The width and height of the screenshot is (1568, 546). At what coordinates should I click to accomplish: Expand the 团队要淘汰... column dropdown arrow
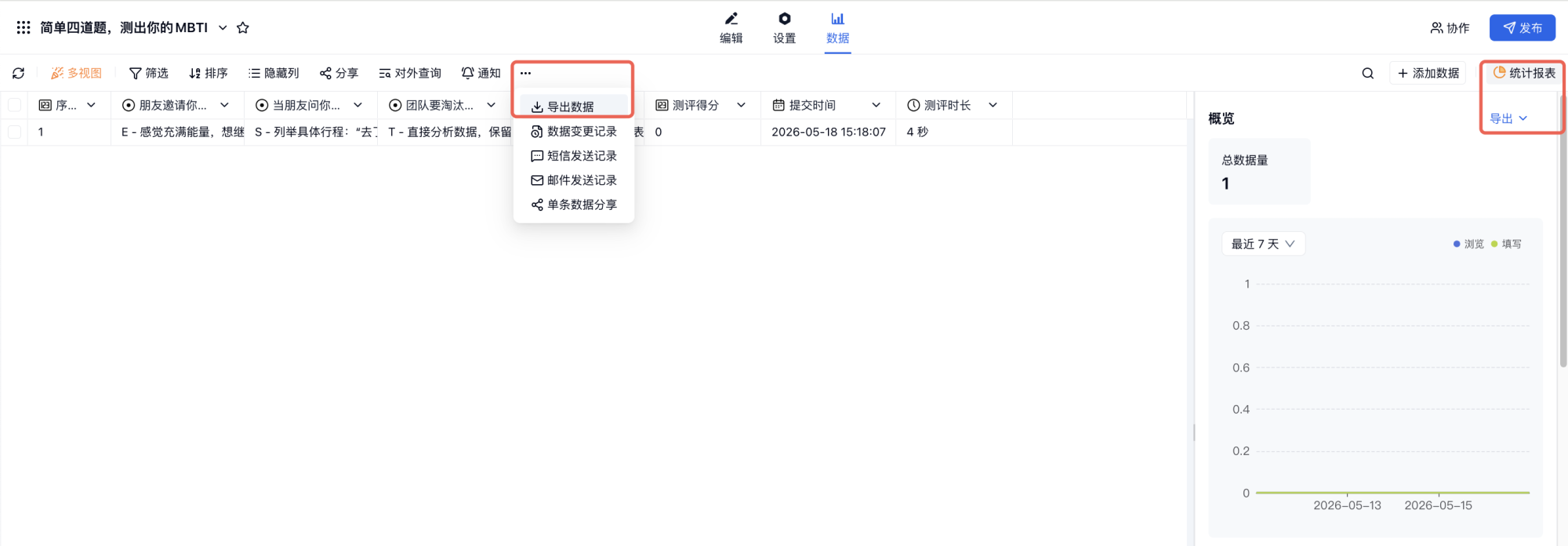491,105
